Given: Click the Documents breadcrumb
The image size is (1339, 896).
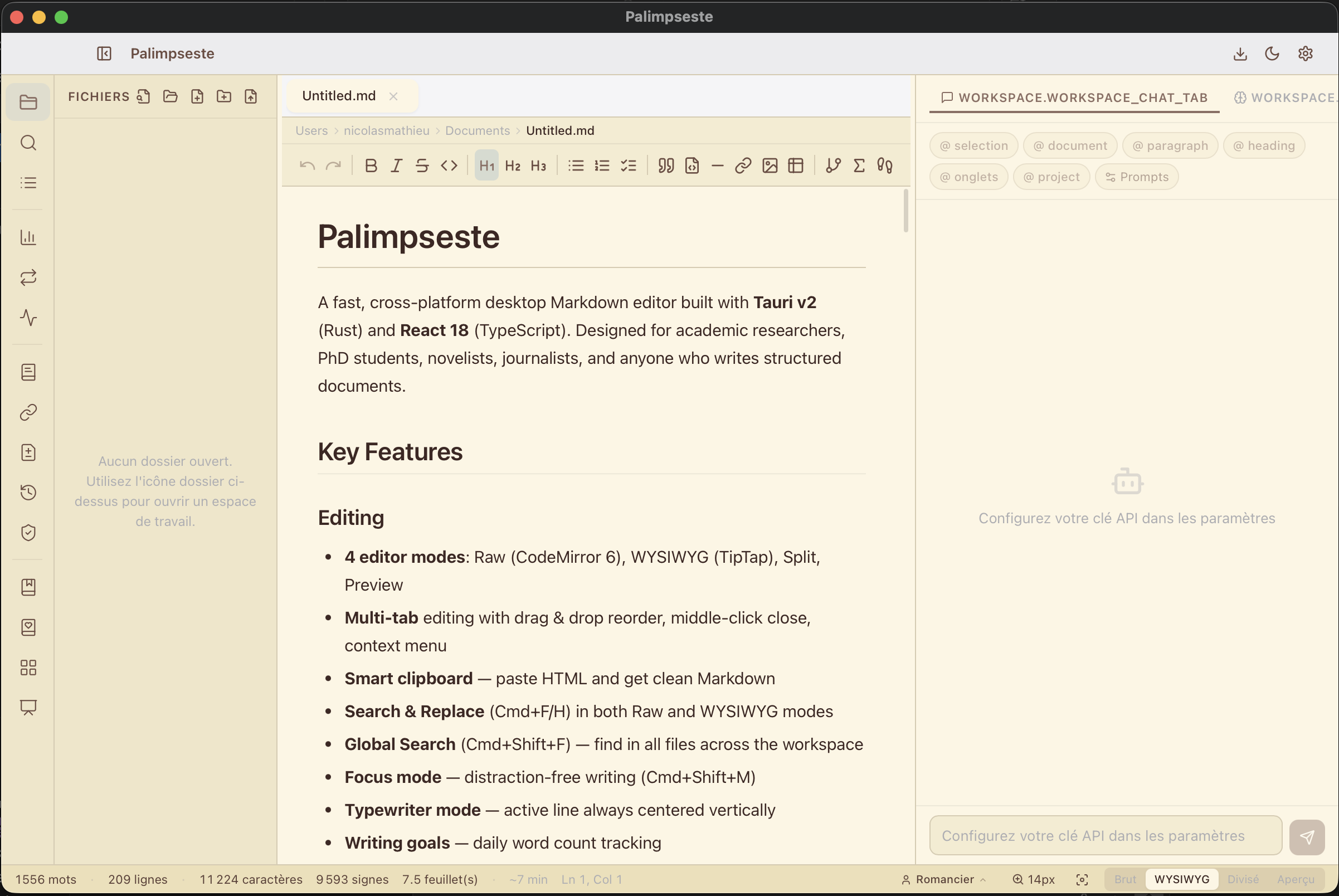Looking at the screenshot, I should [x=478, y=131].
